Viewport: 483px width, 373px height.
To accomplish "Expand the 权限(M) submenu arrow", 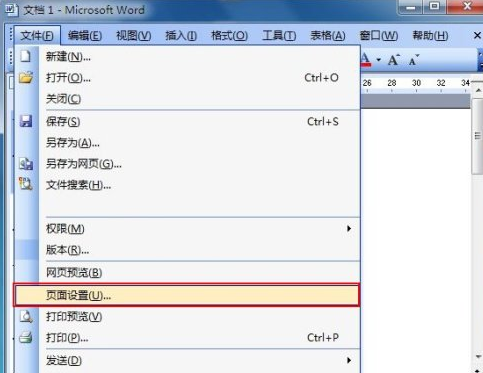I will click(x=349, y=229).
